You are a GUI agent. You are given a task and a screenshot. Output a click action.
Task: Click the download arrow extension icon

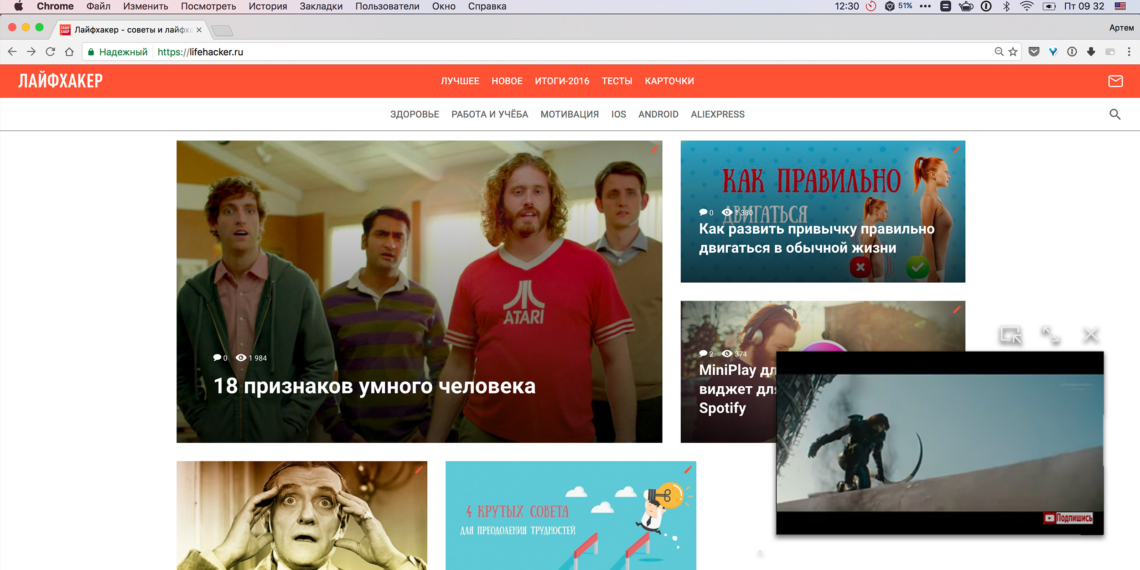point(1091,52)
